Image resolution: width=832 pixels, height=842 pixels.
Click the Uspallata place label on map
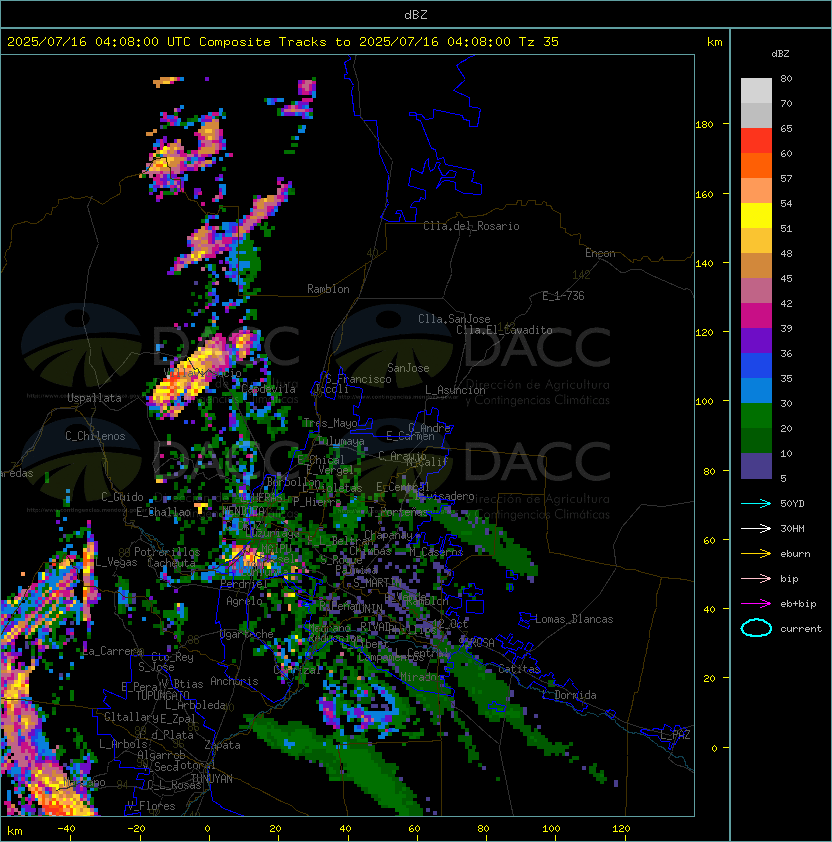point(94,398)
